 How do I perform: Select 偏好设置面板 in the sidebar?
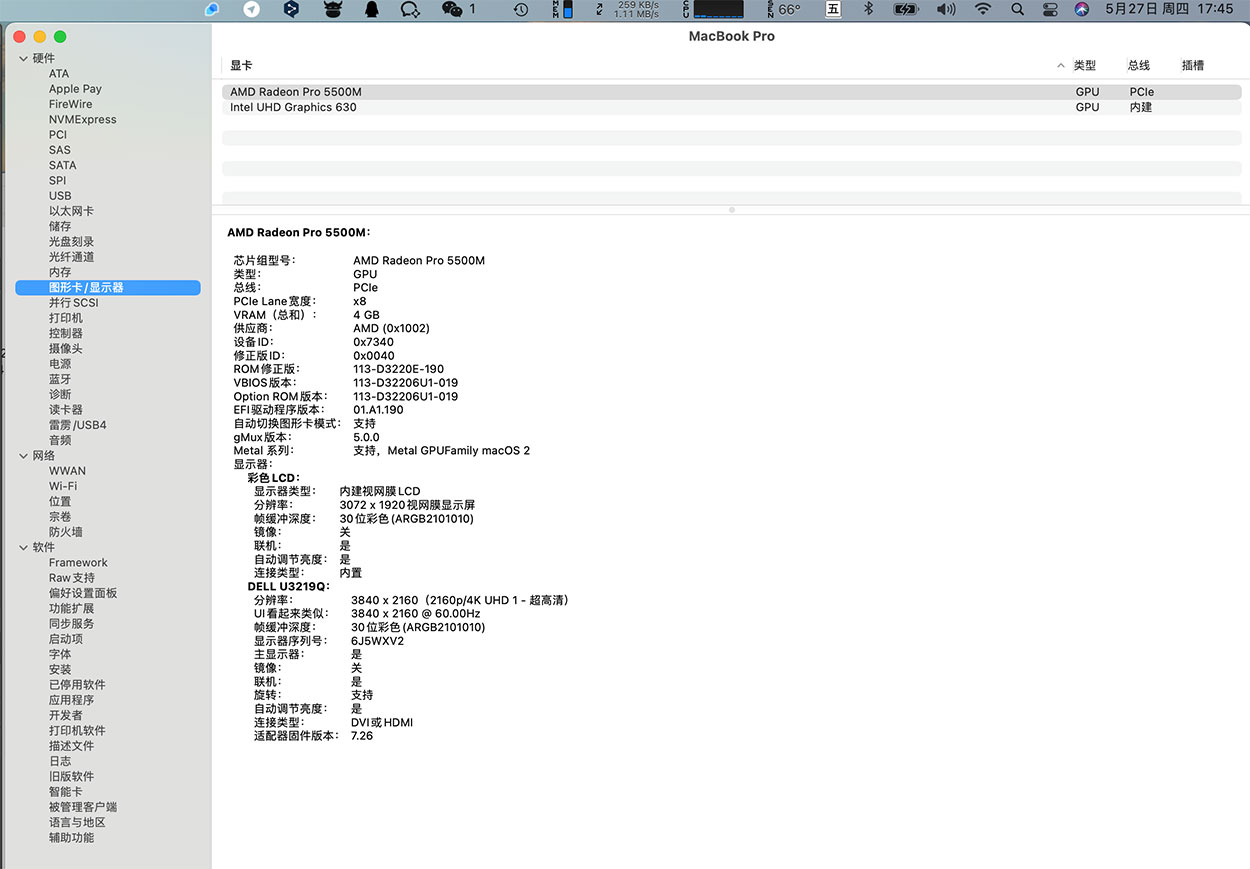(x=83, y=593)
